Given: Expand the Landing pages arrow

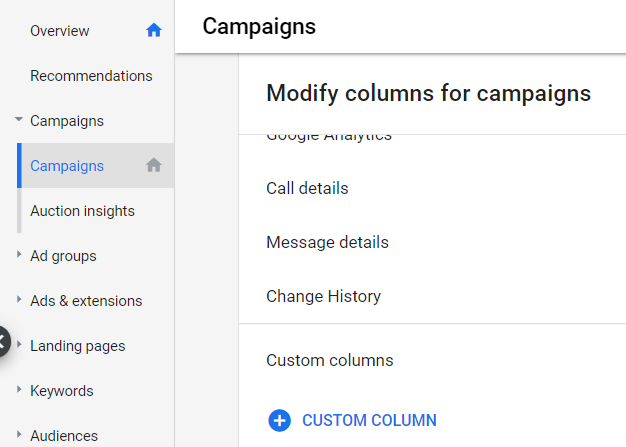Looking at the screenshot, I should pos(19,344).
